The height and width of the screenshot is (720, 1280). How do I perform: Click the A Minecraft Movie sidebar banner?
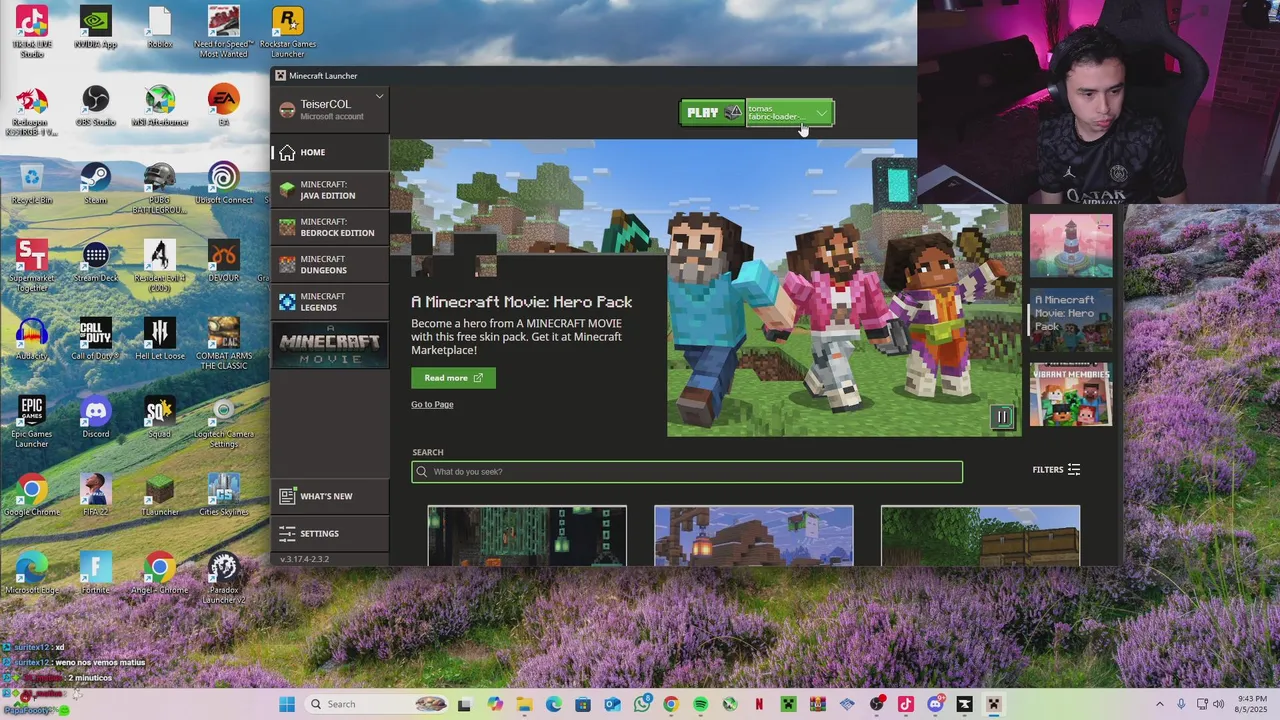pos(329,345)
